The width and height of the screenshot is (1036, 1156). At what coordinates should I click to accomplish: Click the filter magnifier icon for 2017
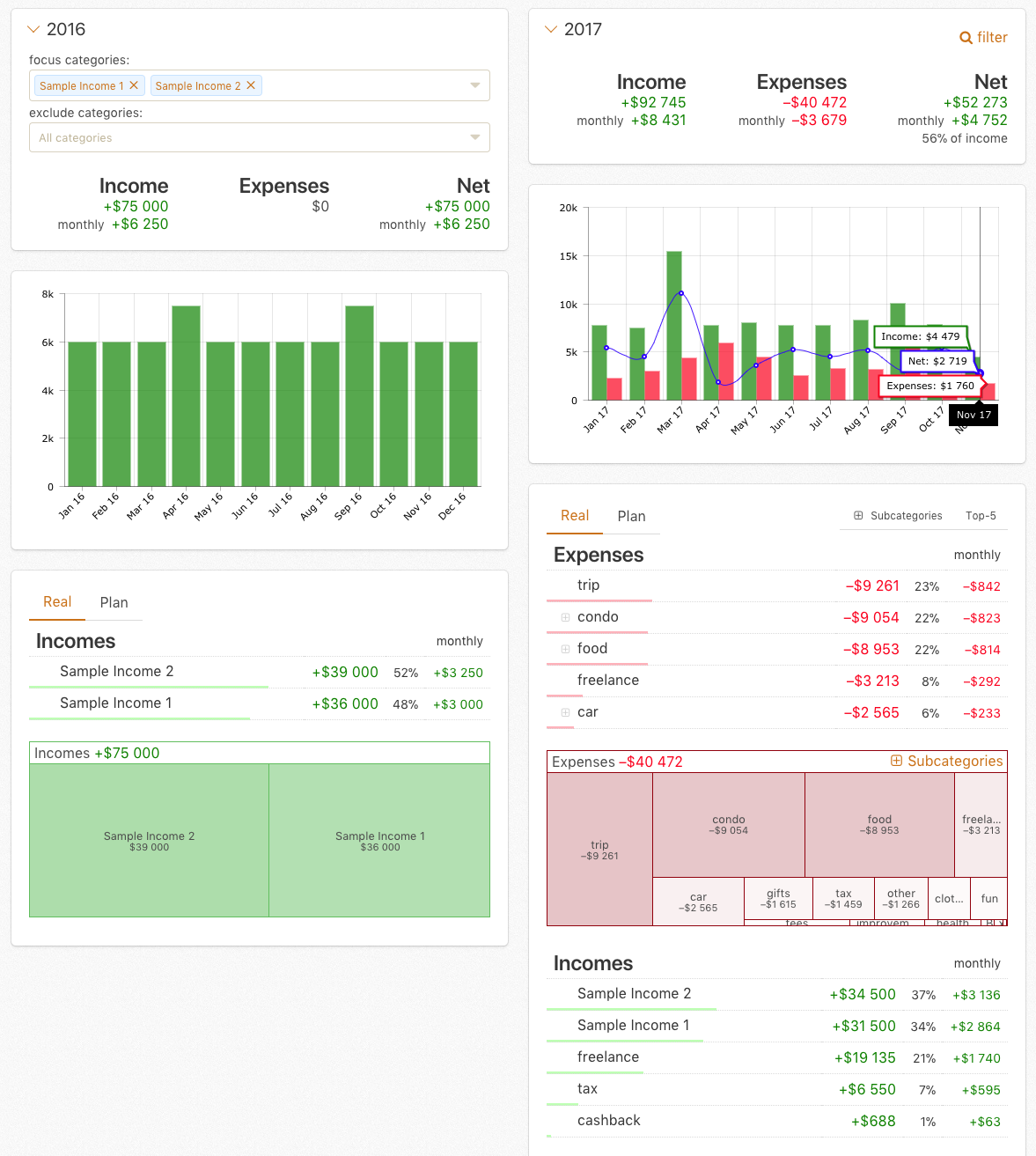click(x=966, y=38)
